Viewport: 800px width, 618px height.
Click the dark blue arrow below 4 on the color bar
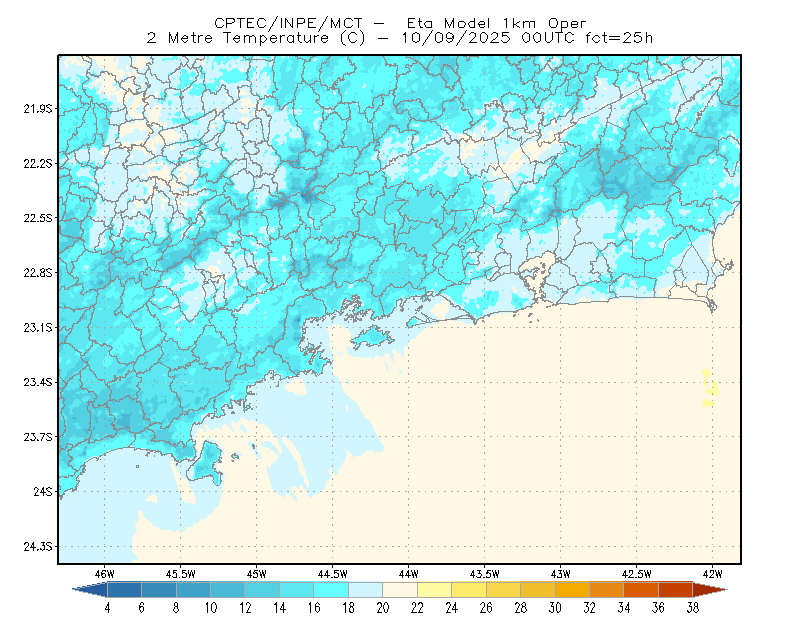[x=90, y=589]
